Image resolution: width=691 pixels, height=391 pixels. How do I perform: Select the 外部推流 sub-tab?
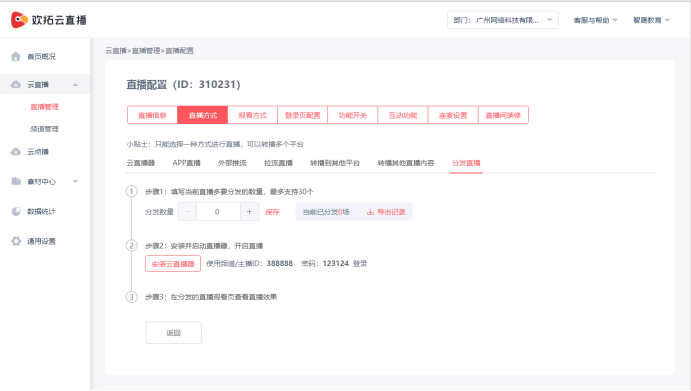click(232, 163)
